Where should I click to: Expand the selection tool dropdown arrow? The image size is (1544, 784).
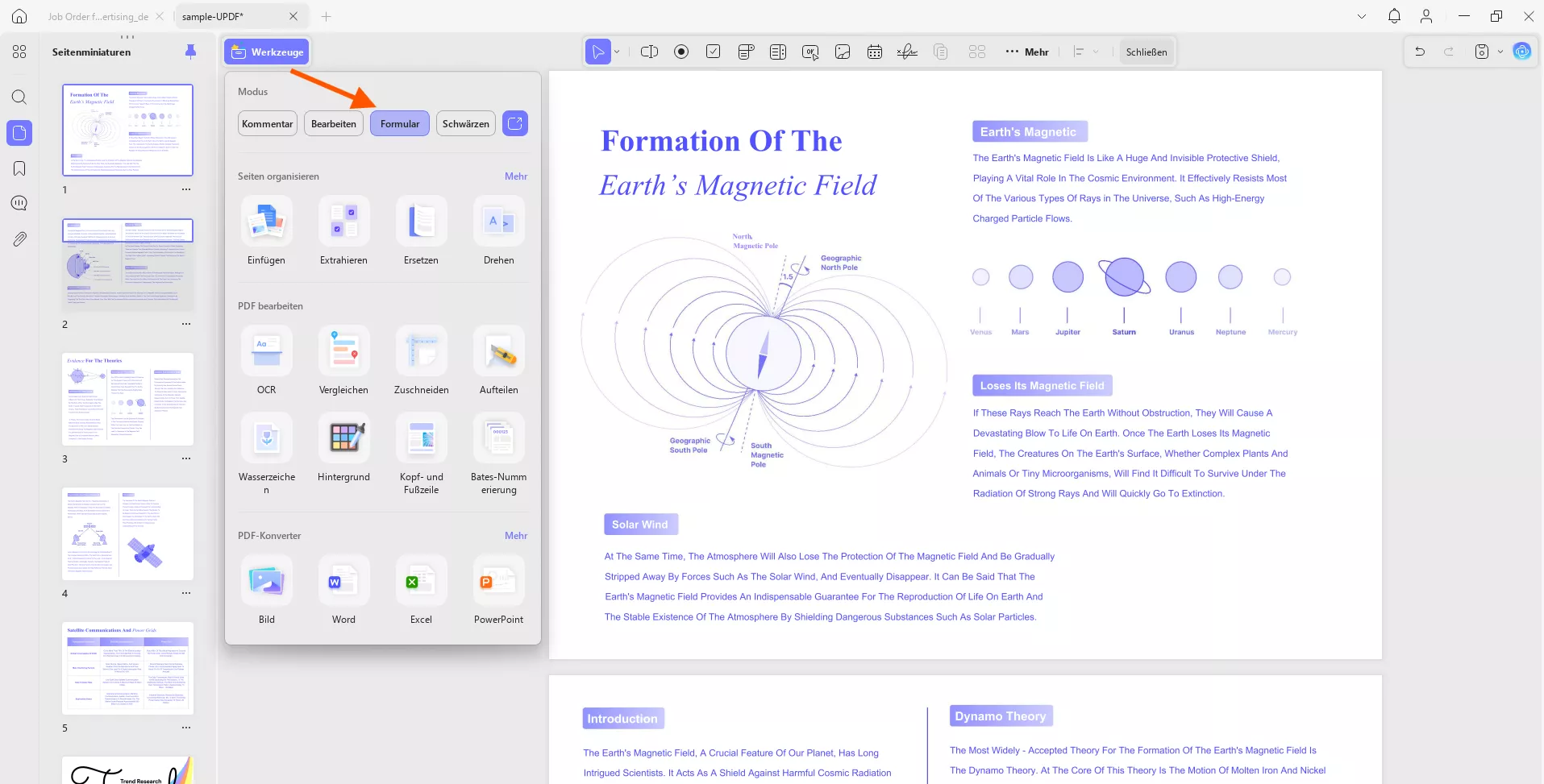[x=618, y=52]
